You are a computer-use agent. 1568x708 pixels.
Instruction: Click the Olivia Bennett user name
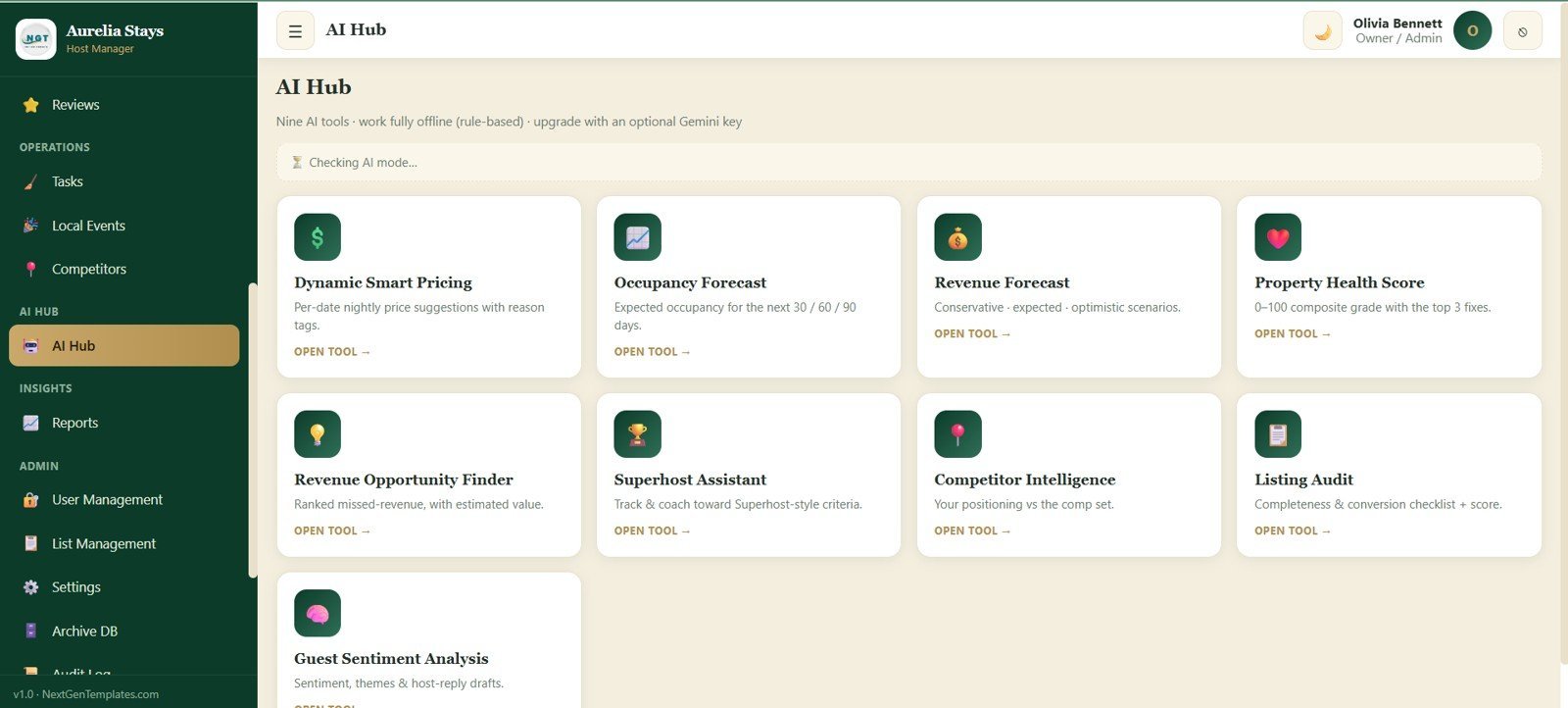[x=1397, y=24]
